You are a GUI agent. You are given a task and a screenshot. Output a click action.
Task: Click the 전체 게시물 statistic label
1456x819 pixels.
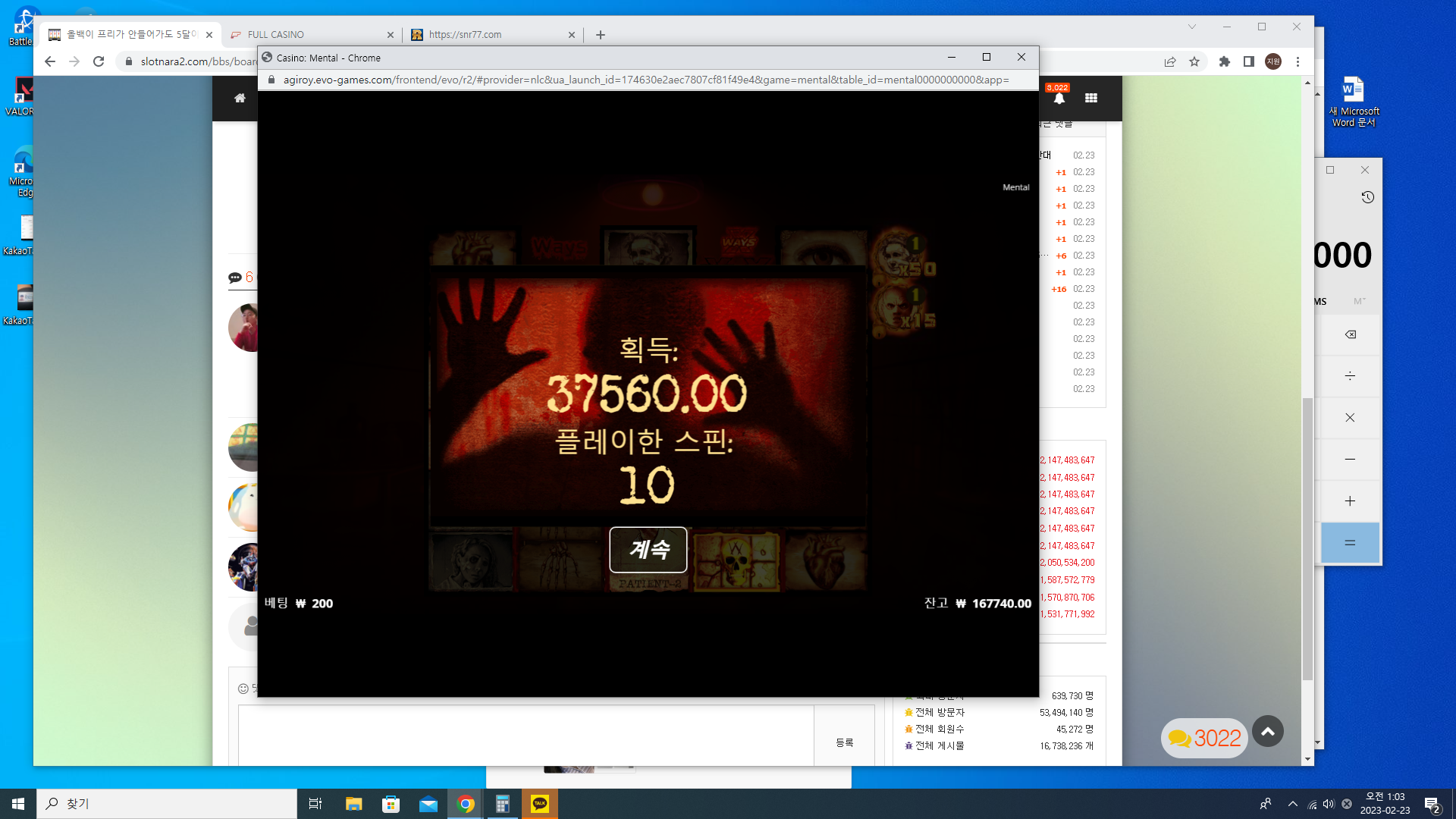(x=940, y=745)
